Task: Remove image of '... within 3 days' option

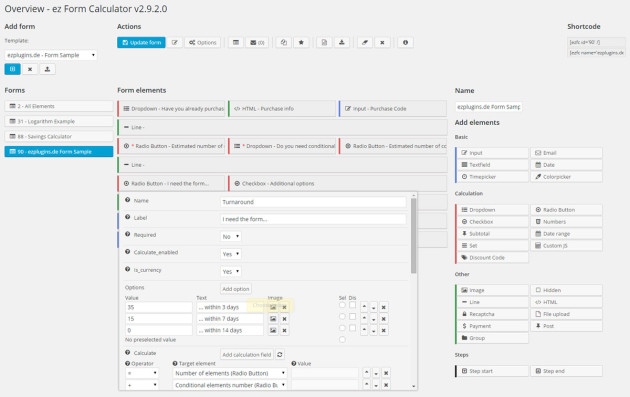Action: (x=284, y=307)
